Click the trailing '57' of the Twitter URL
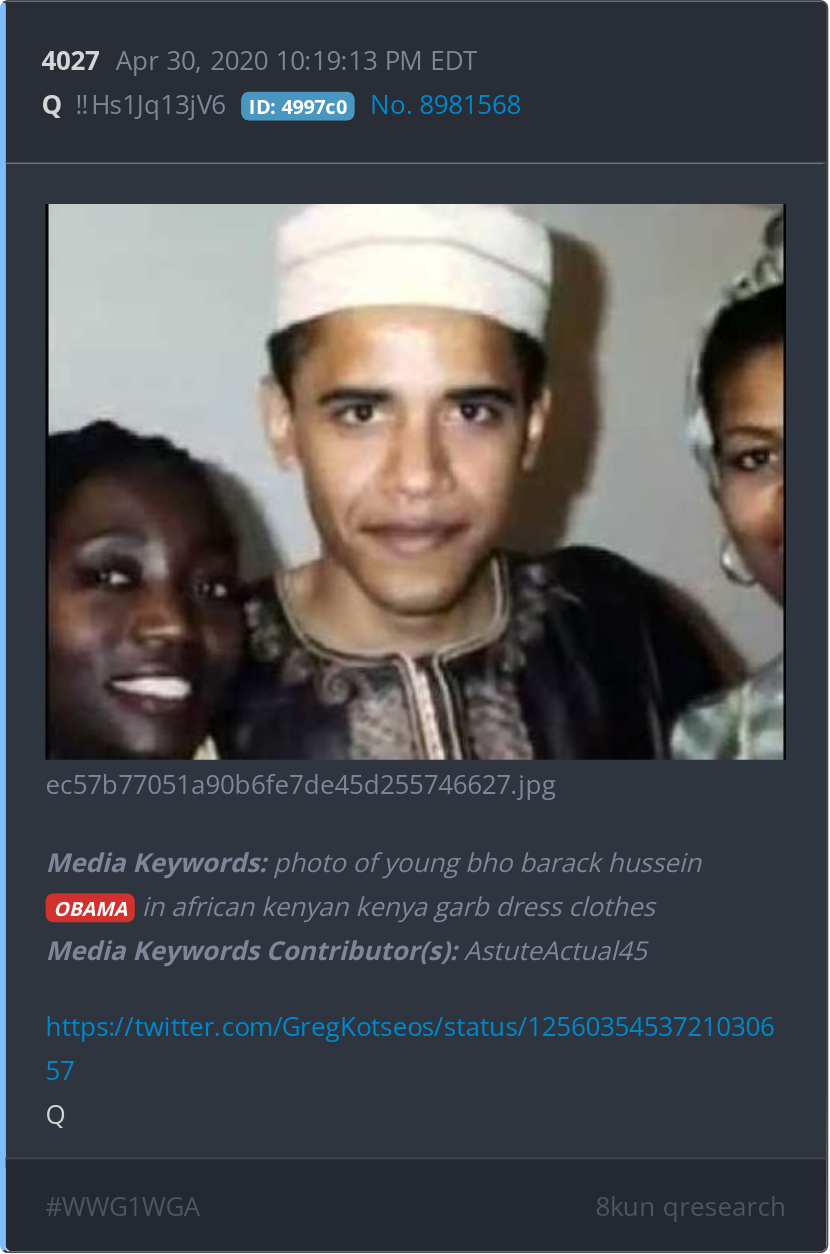This screenshot has width=830, height=1254. 60,1071
